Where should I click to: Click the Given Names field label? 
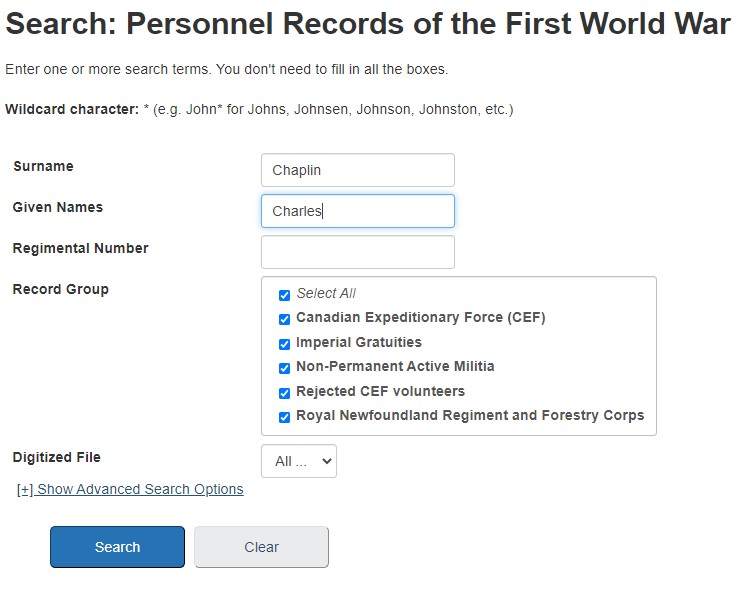coord(58,207)
